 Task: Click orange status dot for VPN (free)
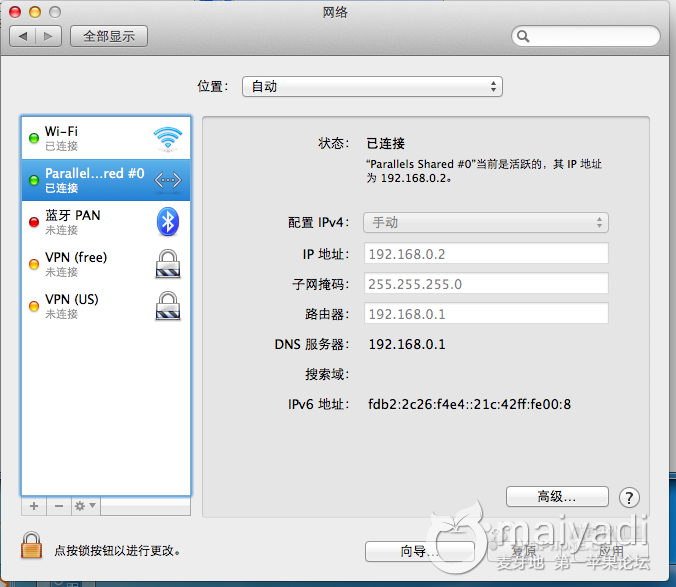pos(34,264)
